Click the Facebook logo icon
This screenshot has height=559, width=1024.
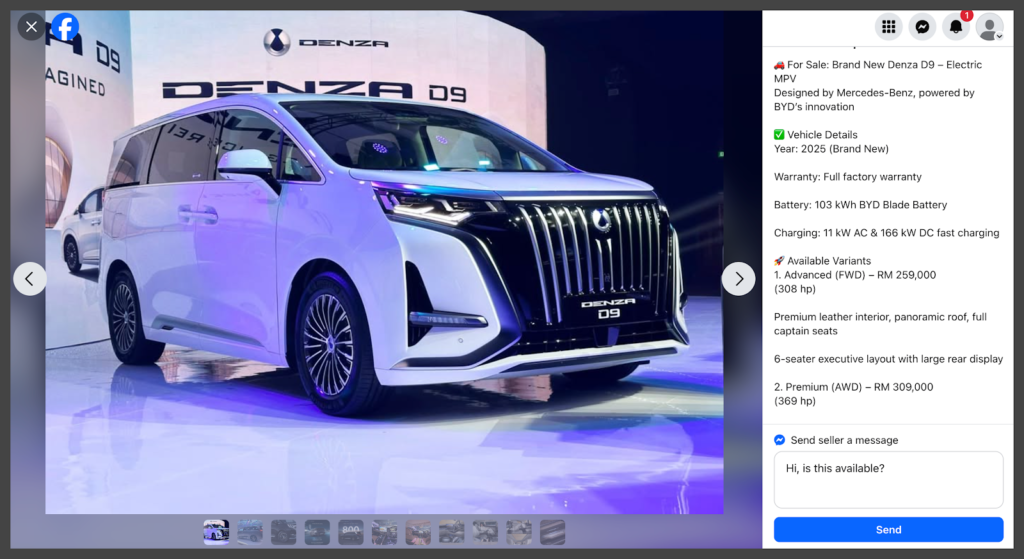(66, 27)
